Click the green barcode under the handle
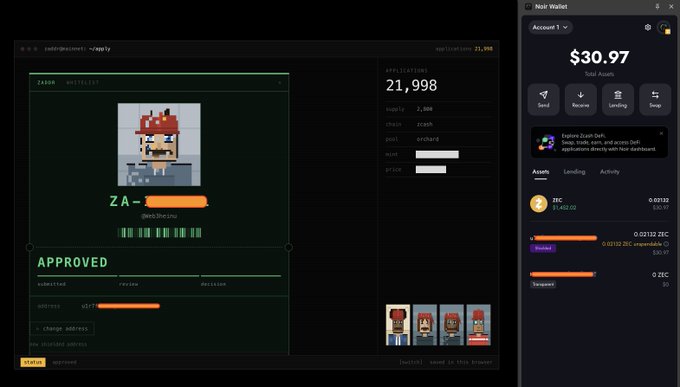Screen dimensions: 680x387 [160, 233]
